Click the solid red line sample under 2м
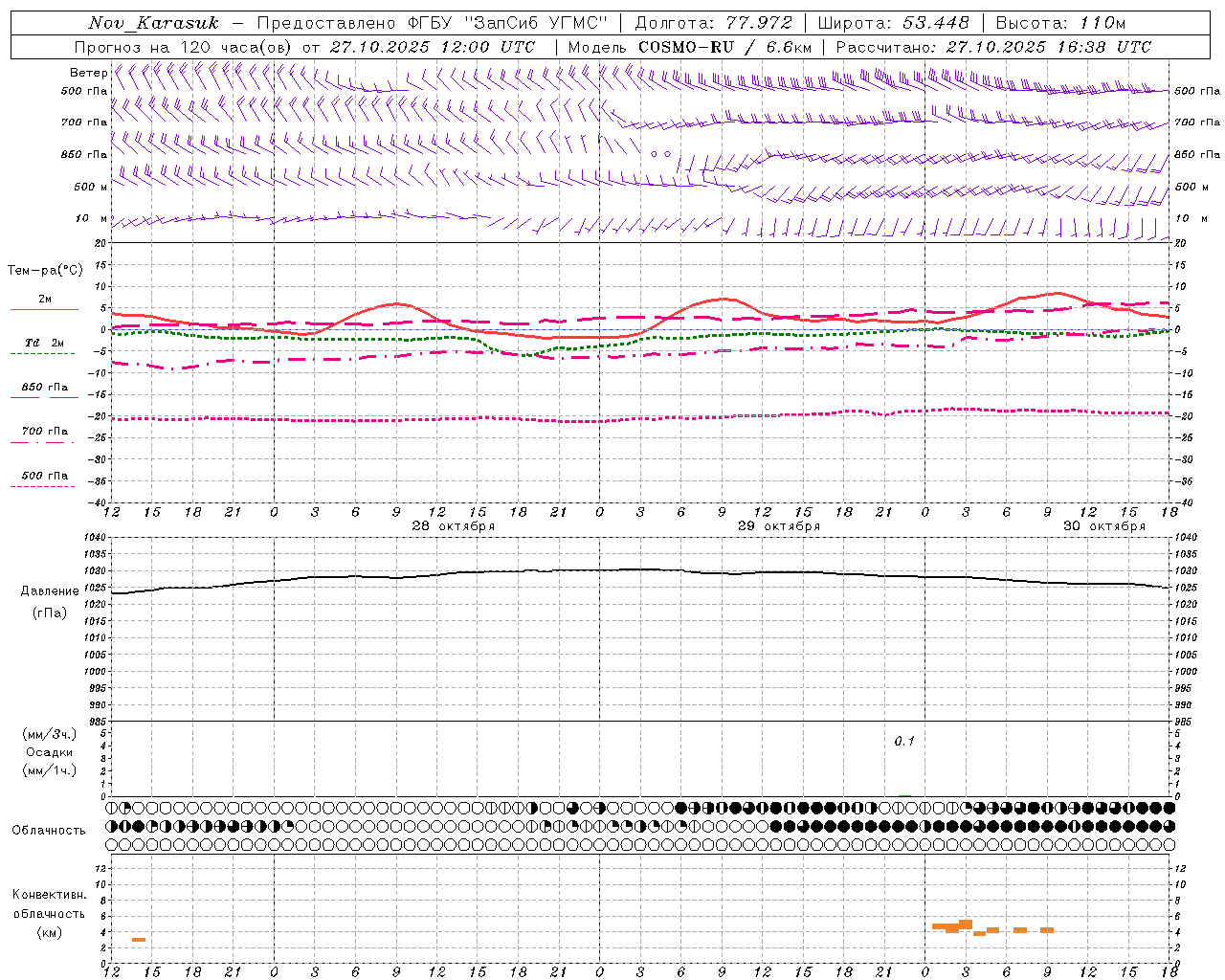The image size is (1225, 980). [44, 309]
